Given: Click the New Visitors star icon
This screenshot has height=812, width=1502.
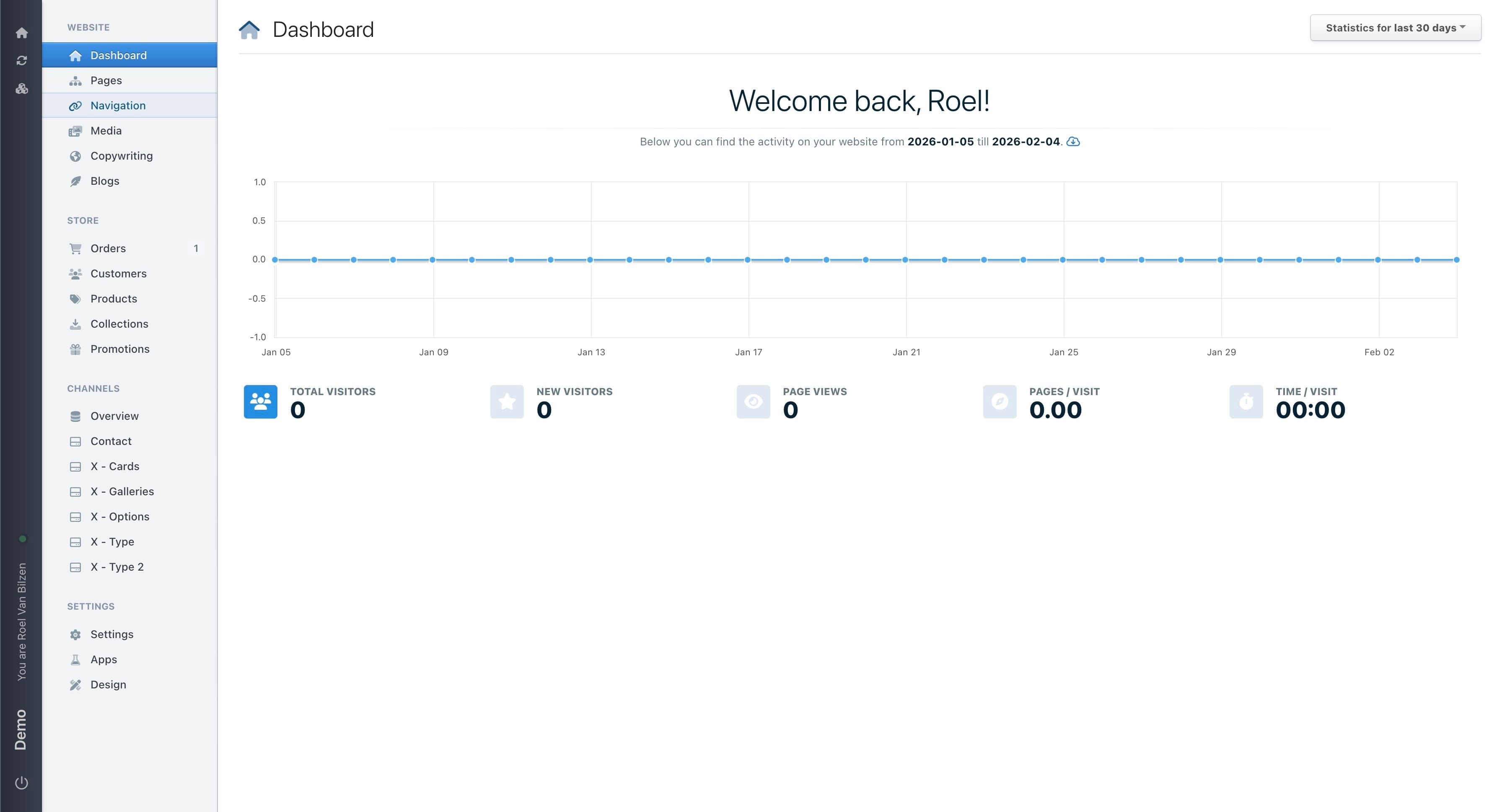Looking at the screenshot, I should click(507, 402).
